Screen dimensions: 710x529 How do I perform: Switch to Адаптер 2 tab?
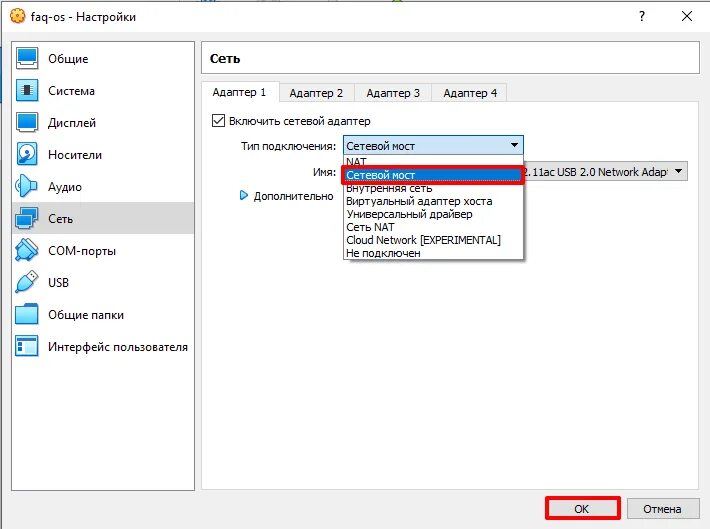pyautogui.click(x=317, y=93)
